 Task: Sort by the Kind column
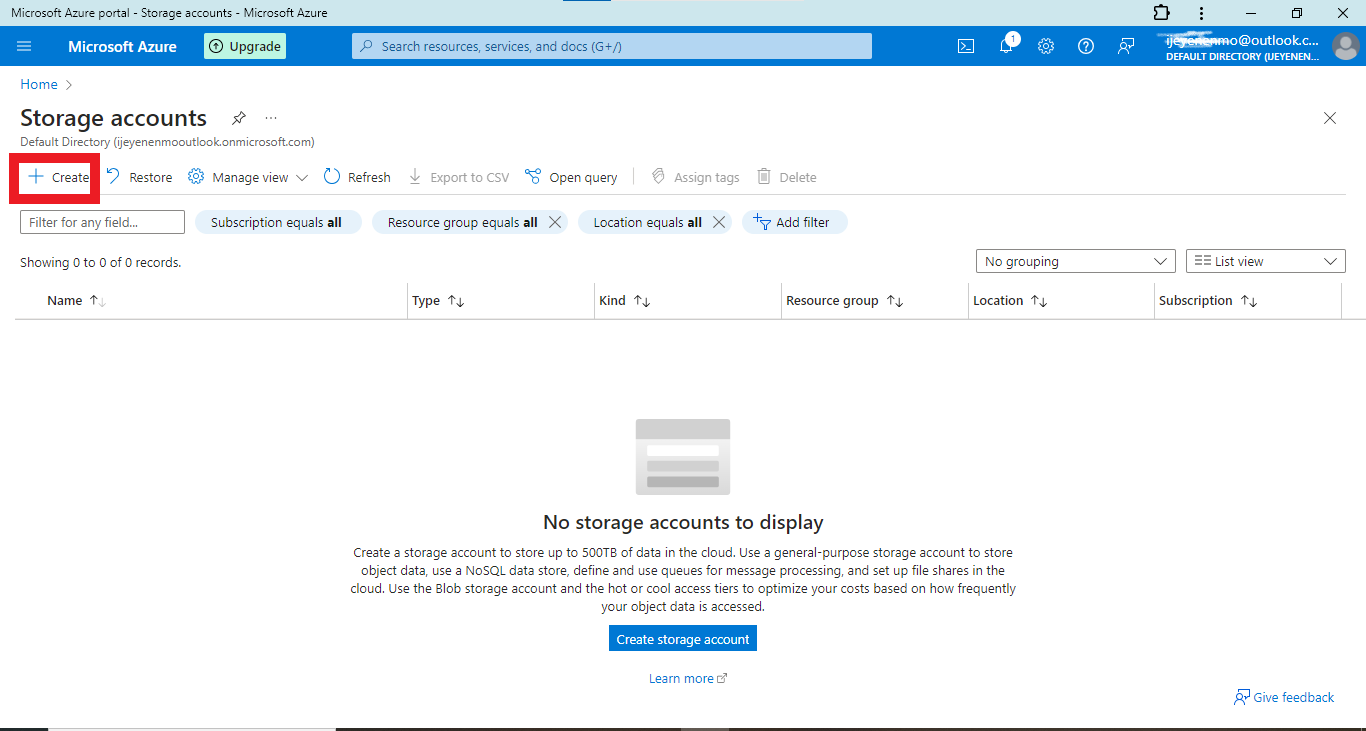click(x=625, y=300)
